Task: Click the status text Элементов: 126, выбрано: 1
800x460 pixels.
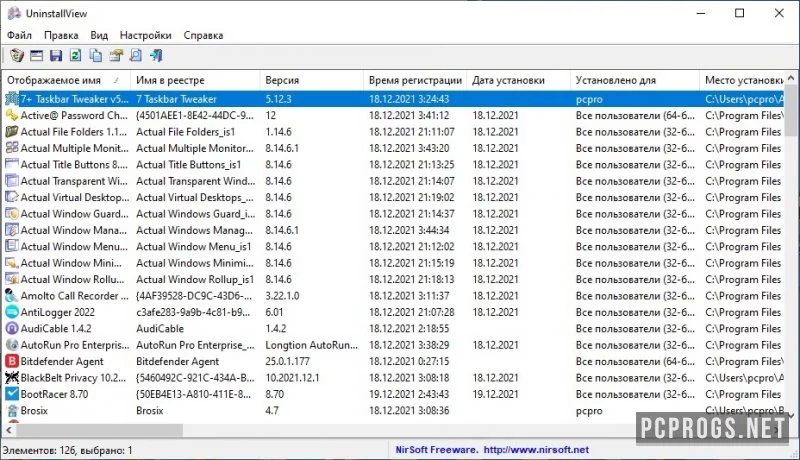Action: [67, 450]
